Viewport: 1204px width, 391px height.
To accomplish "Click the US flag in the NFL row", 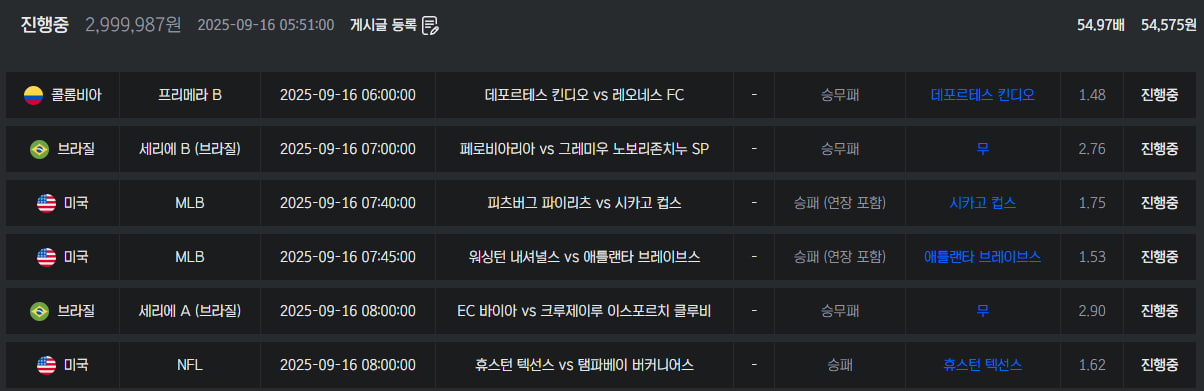I will point(46,365).
